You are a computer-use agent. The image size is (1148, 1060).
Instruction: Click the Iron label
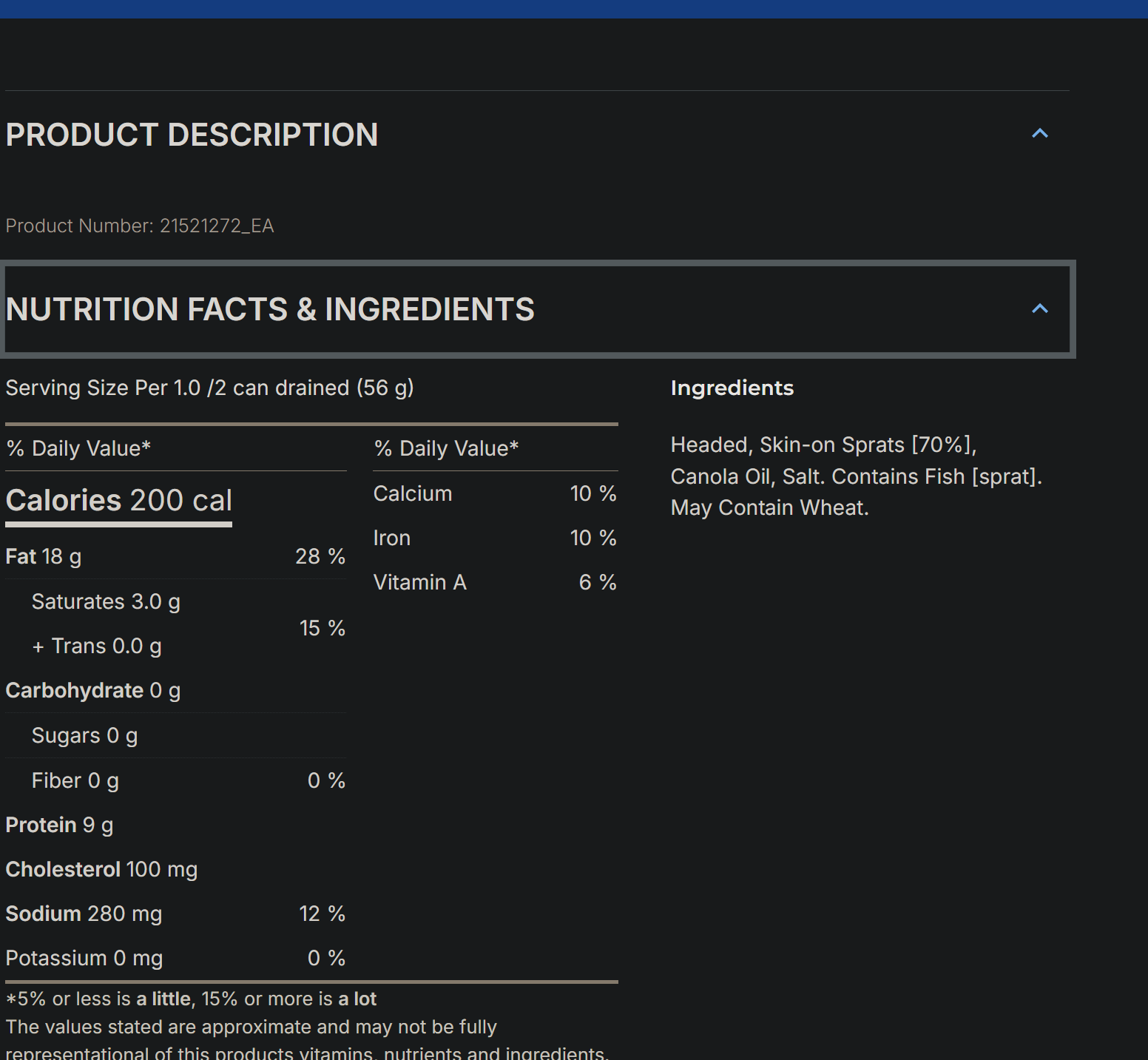pyautogui.click(x=392, y=538)
